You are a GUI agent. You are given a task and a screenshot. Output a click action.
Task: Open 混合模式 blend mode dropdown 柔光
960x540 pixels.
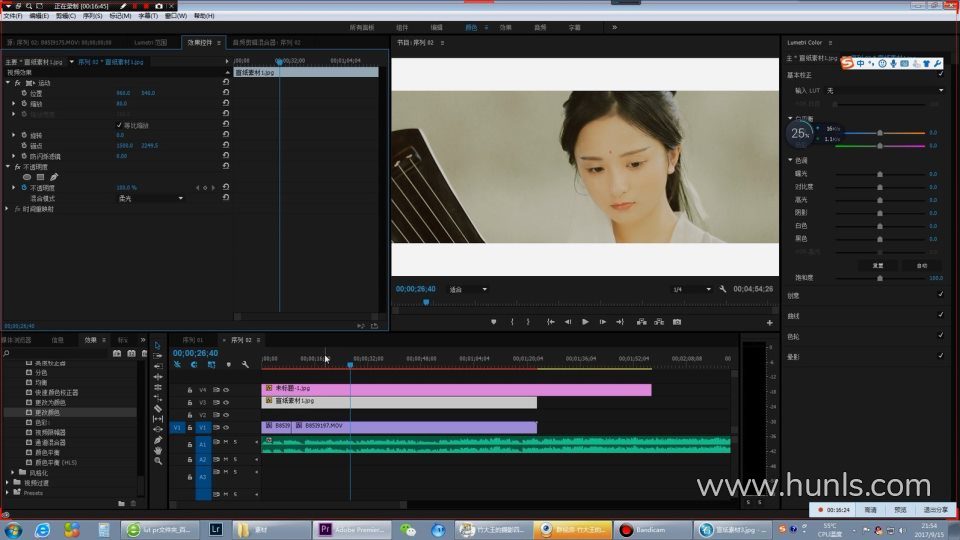point(151,198)
